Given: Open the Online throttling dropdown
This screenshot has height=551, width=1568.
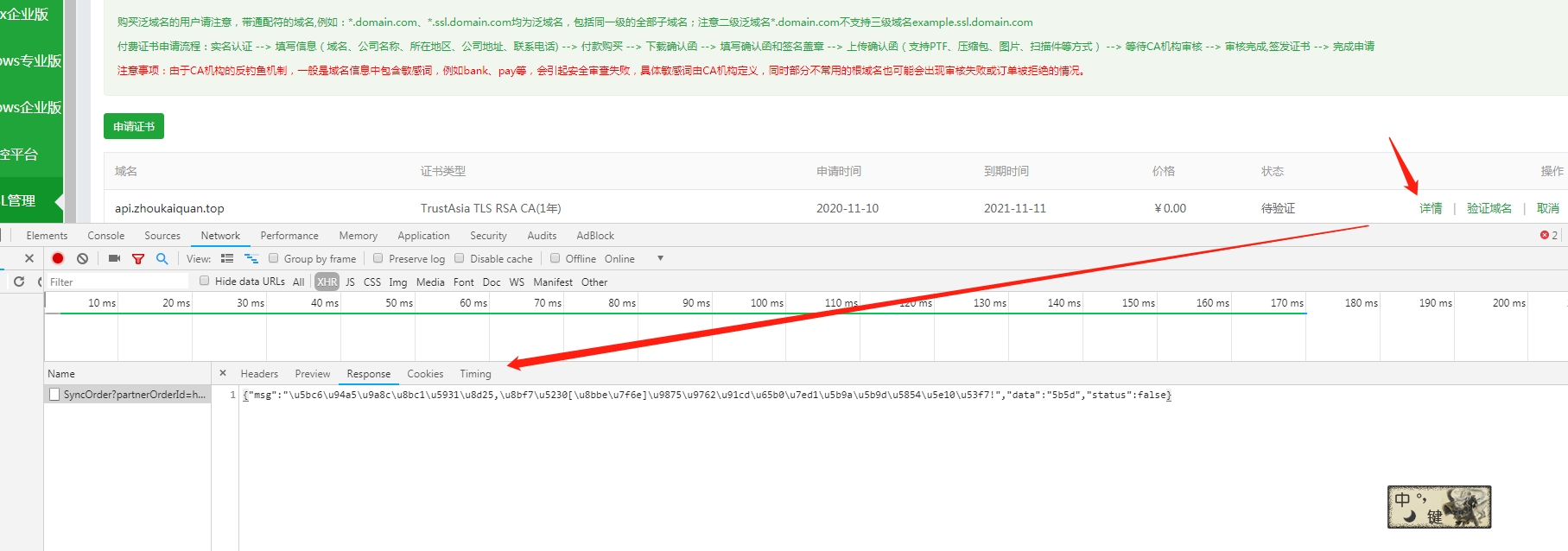Looking at the screenshot, I should [x=634, y=258].
